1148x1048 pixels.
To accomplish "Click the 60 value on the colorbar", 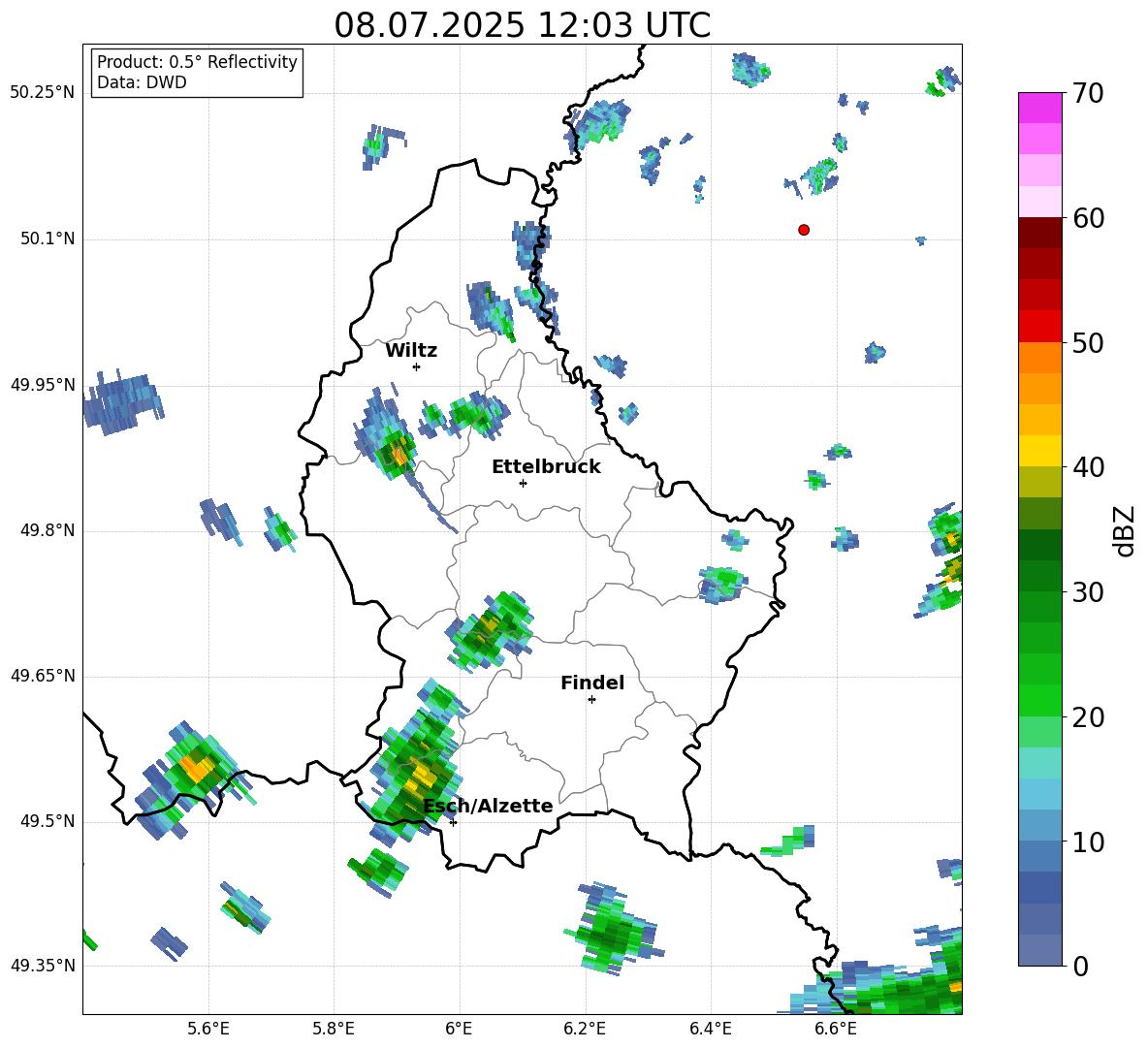I will (1087, 218).
